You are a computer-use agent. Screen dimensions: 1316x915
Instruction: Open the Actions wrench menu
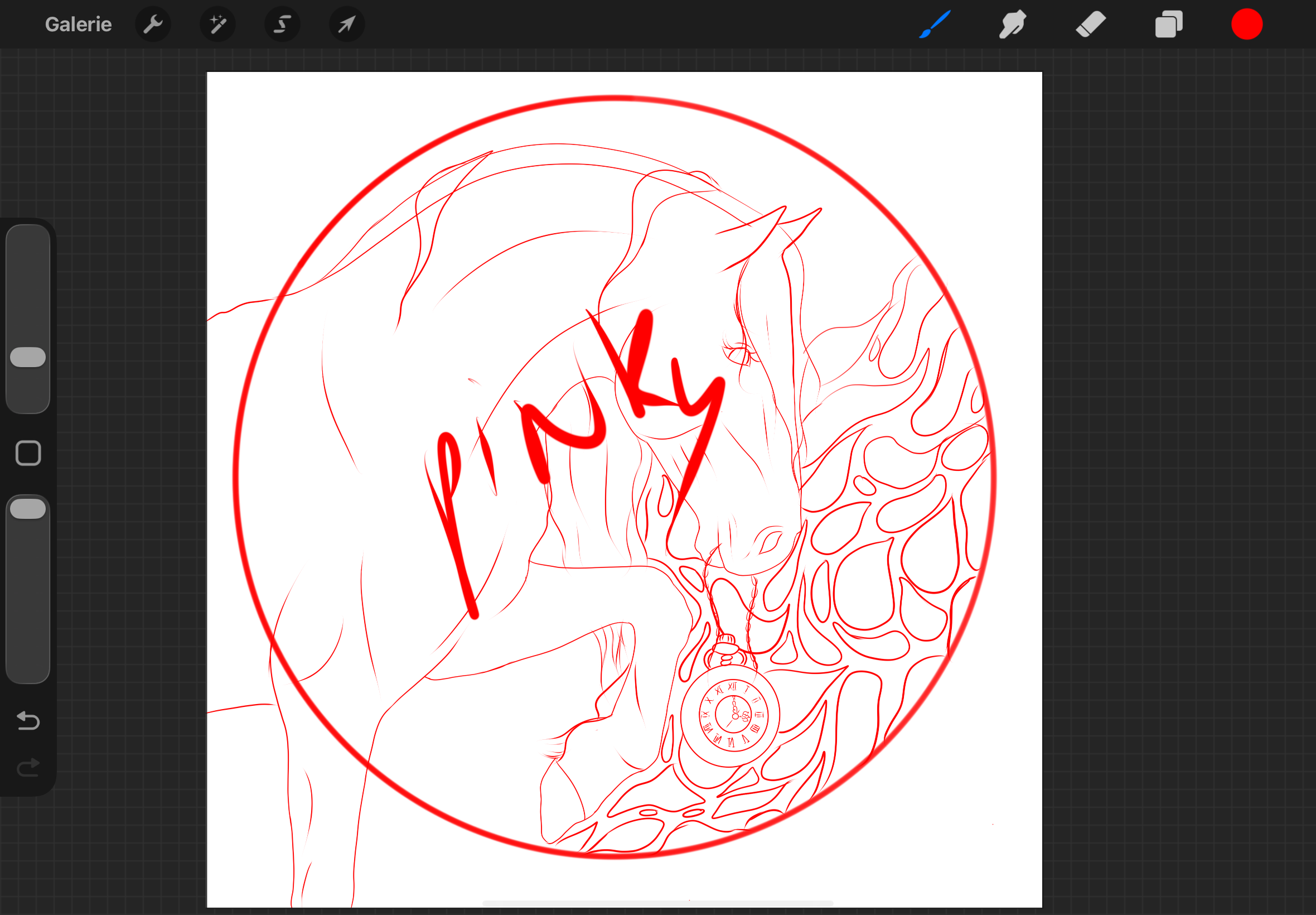pos(153,25)
